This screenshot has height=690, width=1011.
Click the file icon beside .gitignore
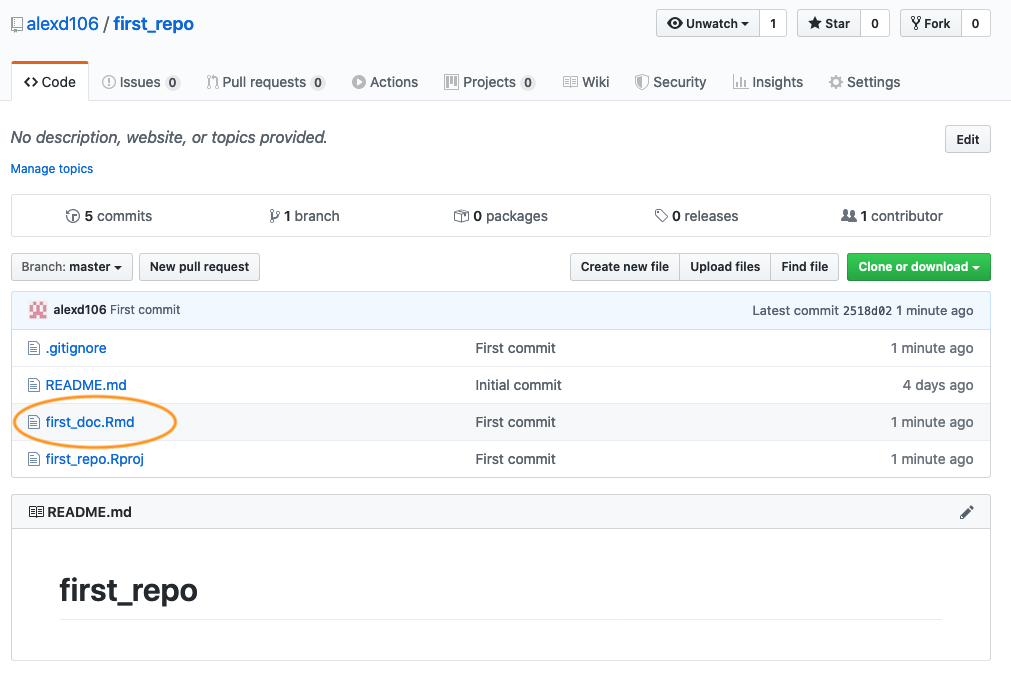click(34, 348)
